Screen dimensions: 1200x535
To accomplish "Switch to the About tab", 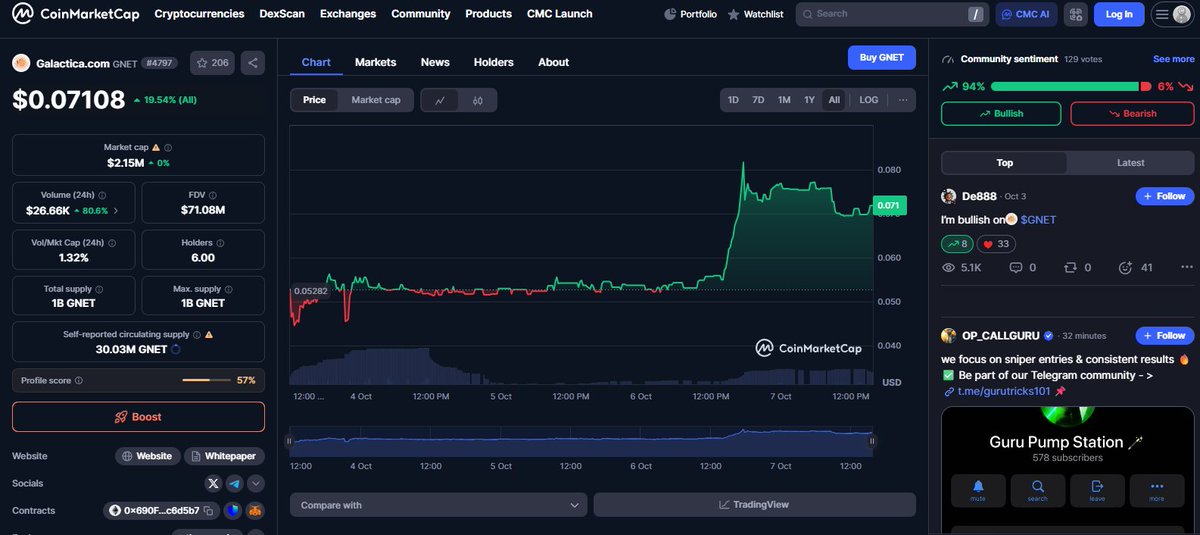I will click(x=553, y=62).
